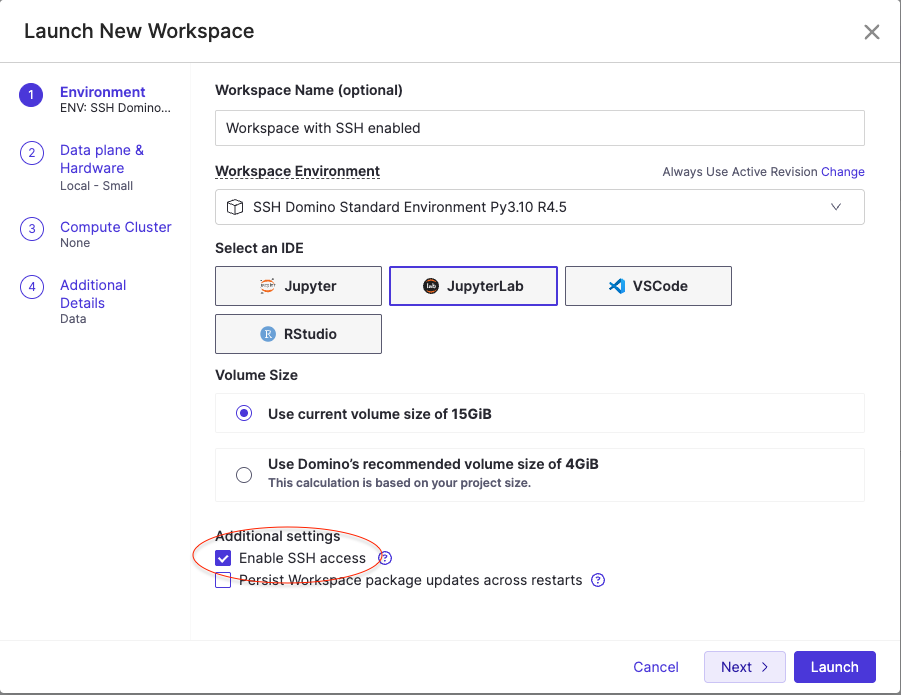Open the Workspace Environment dropdown

pos(540,207)
